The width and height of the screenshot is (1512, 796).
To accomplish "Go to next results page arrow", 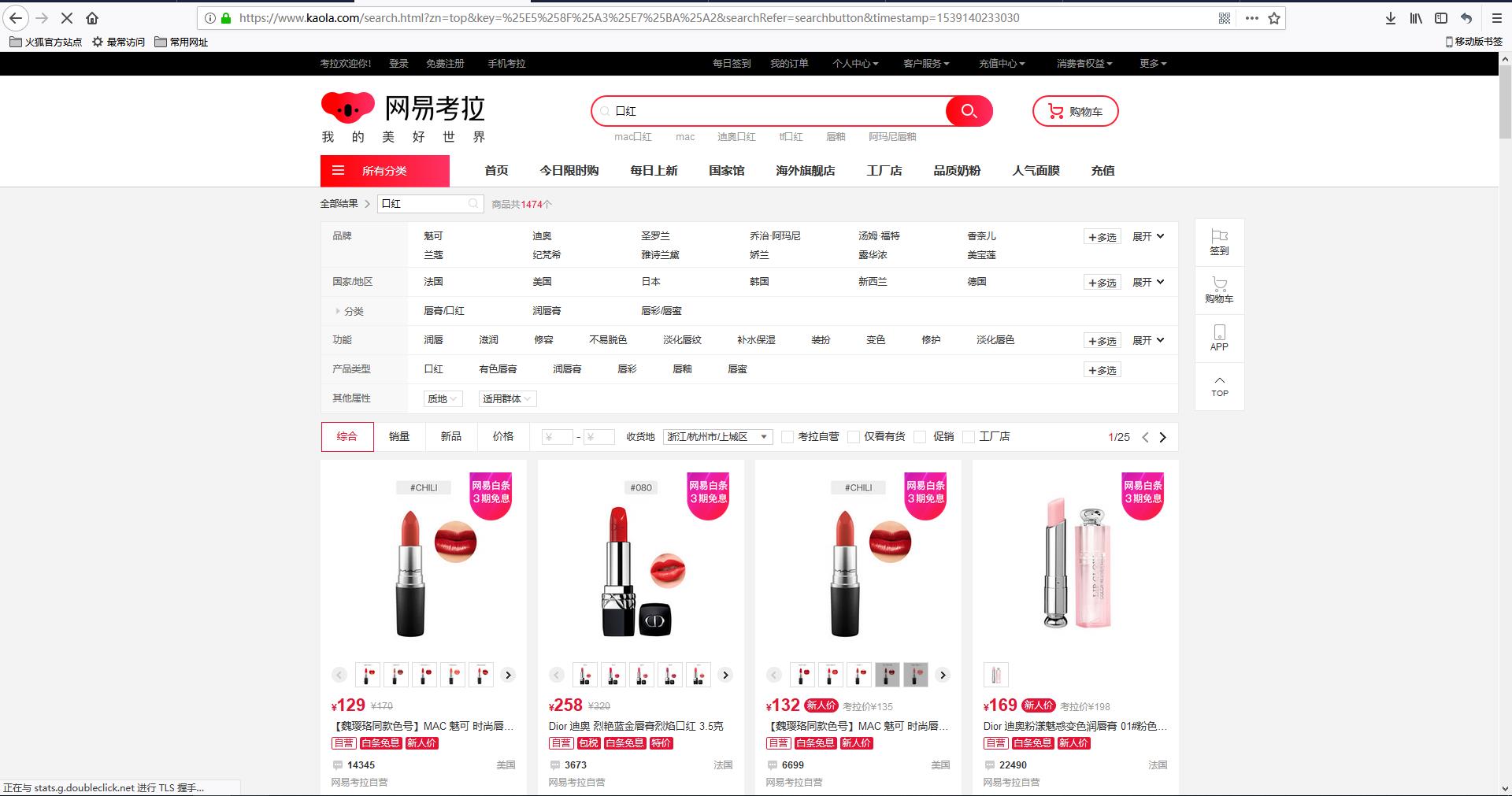I will click(x=1163, y=437).
